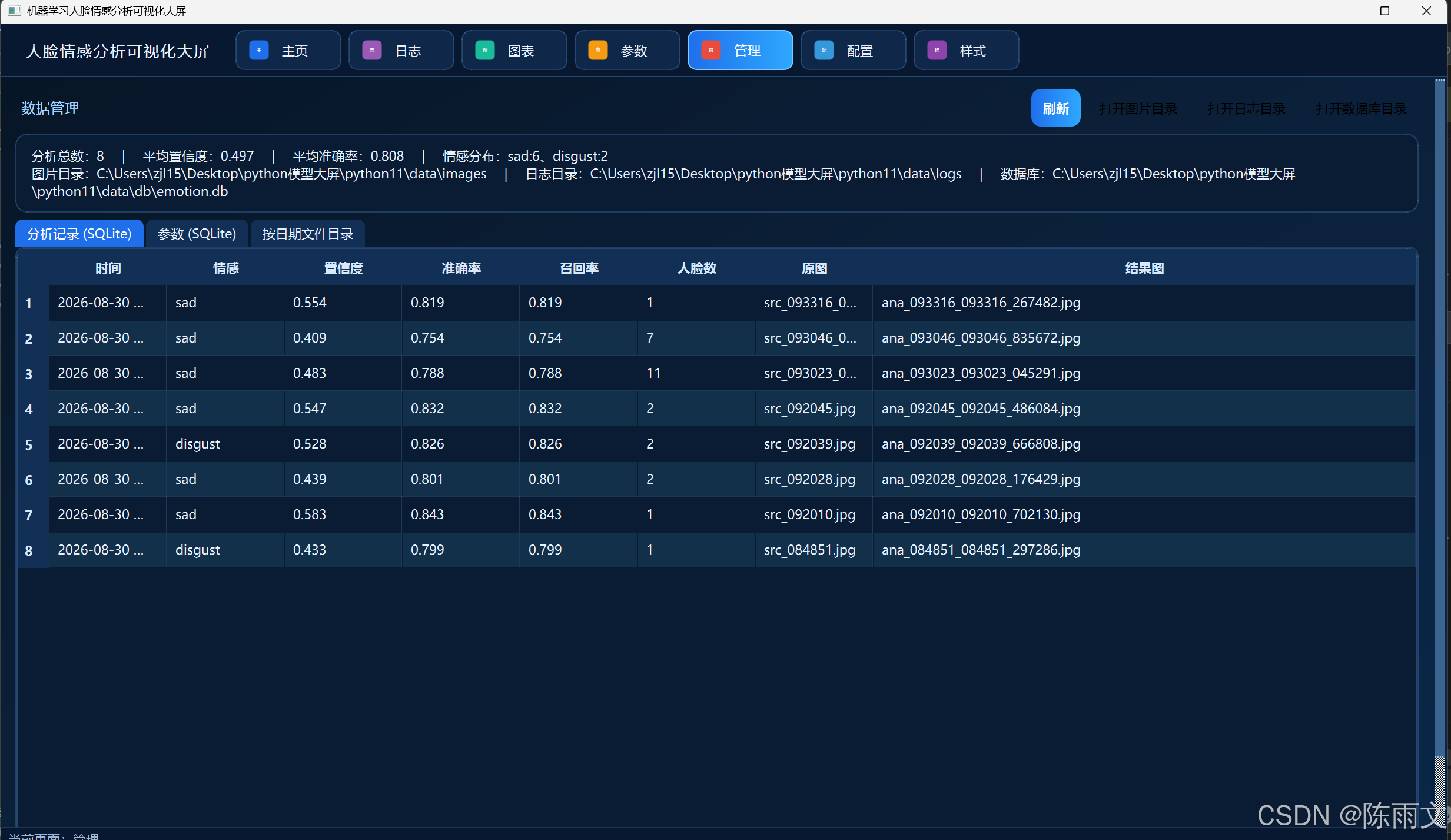Click face count cell showing 11
The image size is (1451, 840).
696,373
